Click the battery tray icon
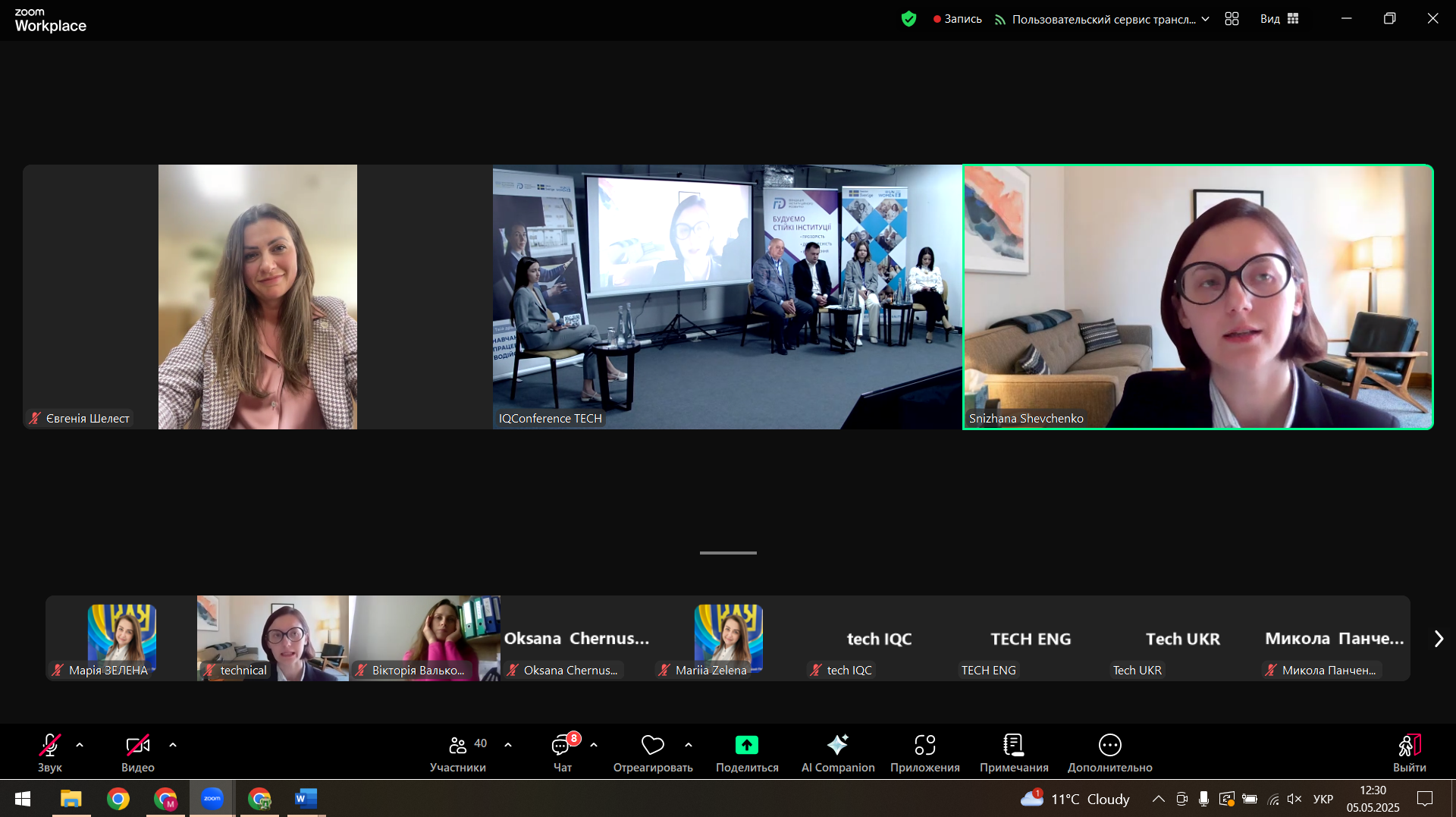 click(1250, 799)
